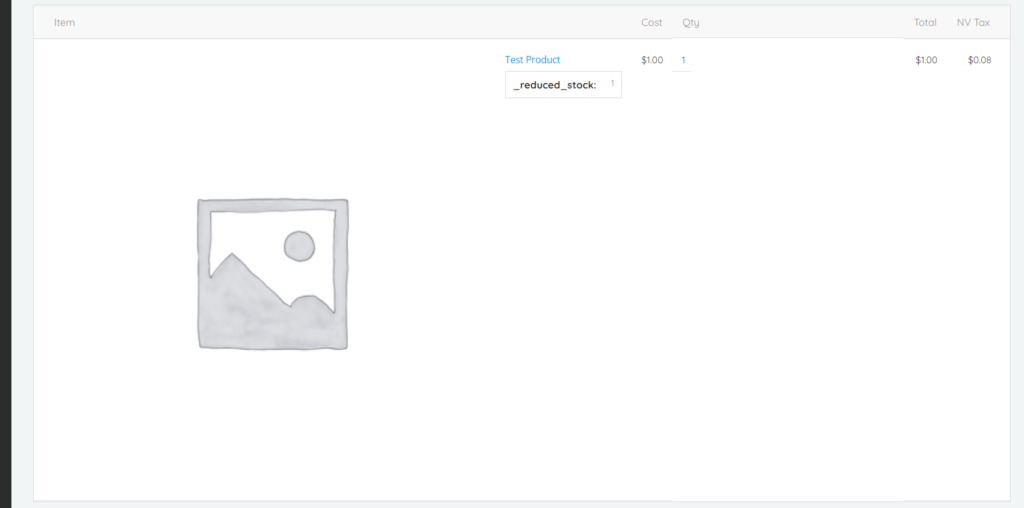Select the NV Tax column header
Viewport: 1024px width, 508px height.
973,22
